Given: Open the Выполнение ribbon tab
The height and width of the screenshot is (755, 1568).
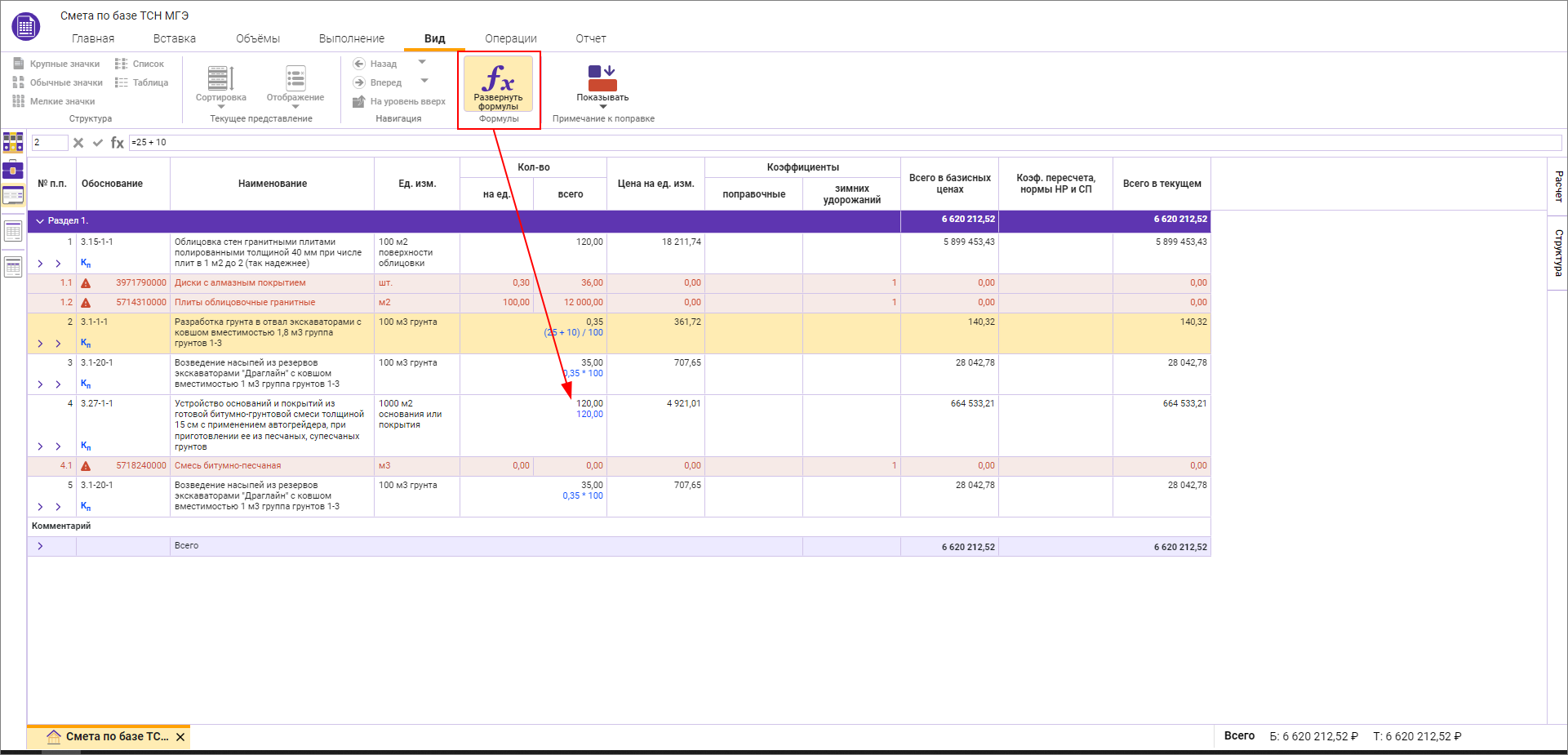Looking at the screenshot, I should 352,38.
